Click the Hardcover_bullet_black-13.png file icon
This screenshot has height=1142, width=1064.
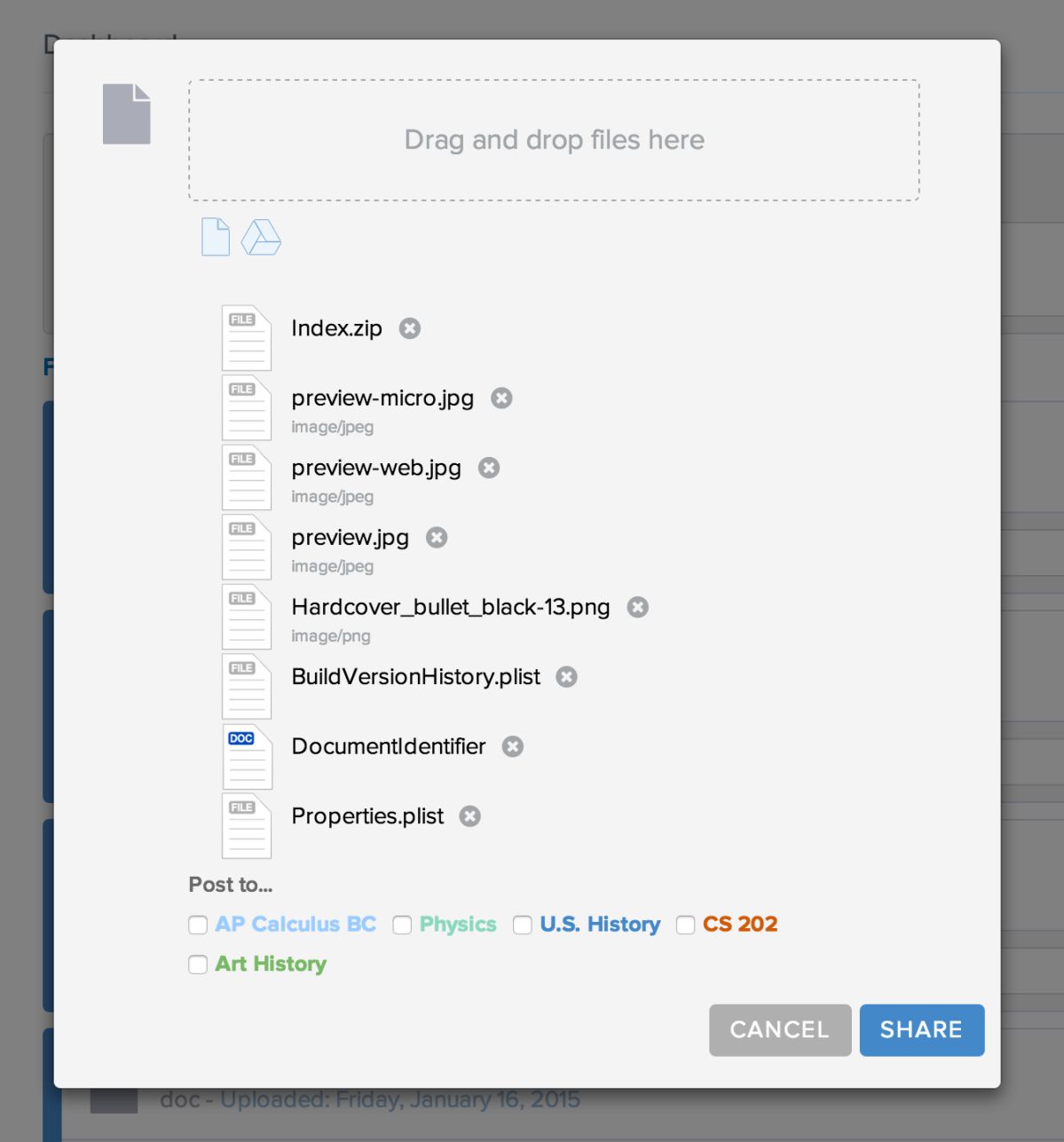point(247,617)
